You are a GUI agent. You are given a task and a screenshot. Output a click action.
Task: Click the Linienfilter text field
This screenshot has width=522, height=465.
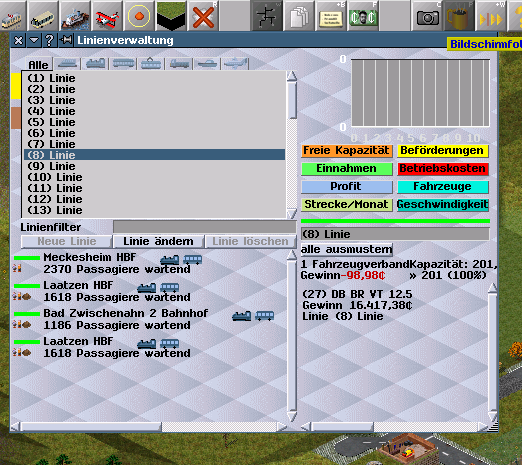pos(205,227)
